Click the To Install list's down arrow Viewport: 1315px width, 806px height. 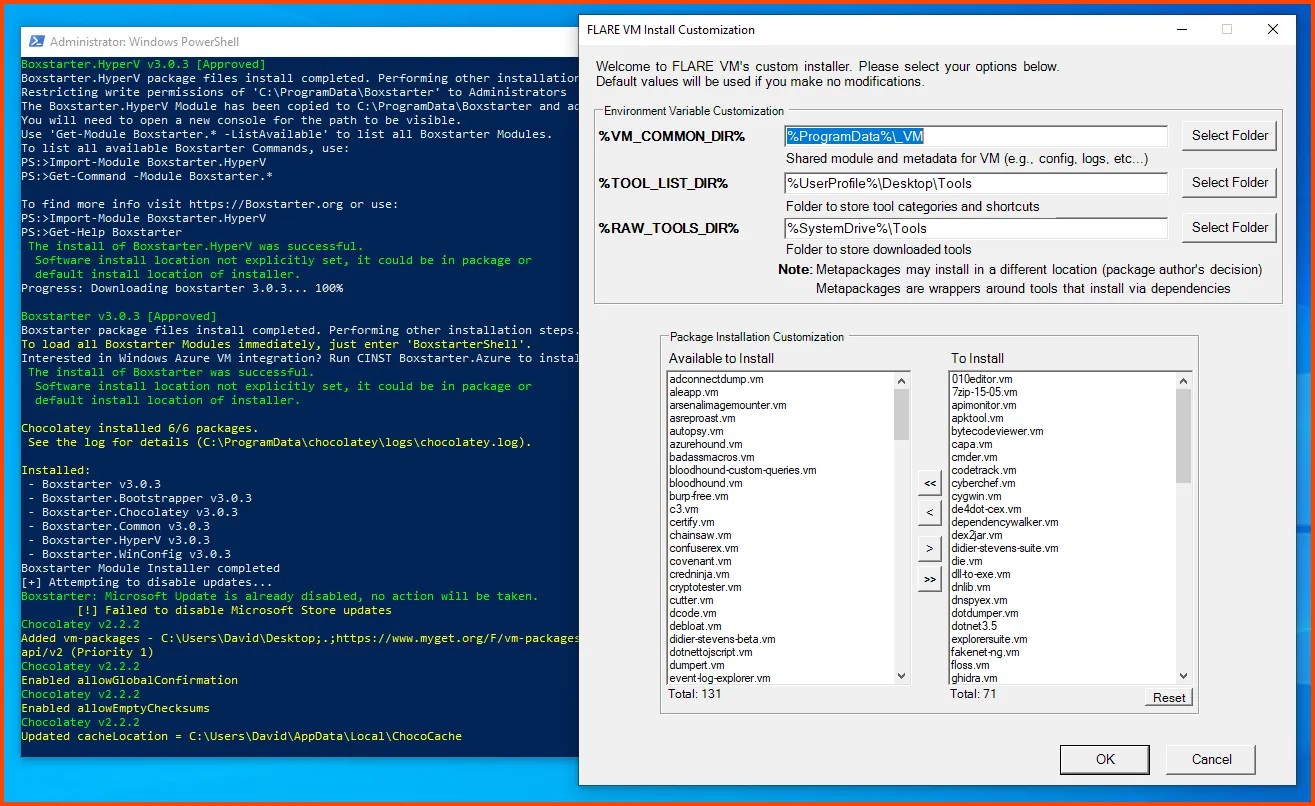[1184, 676]
